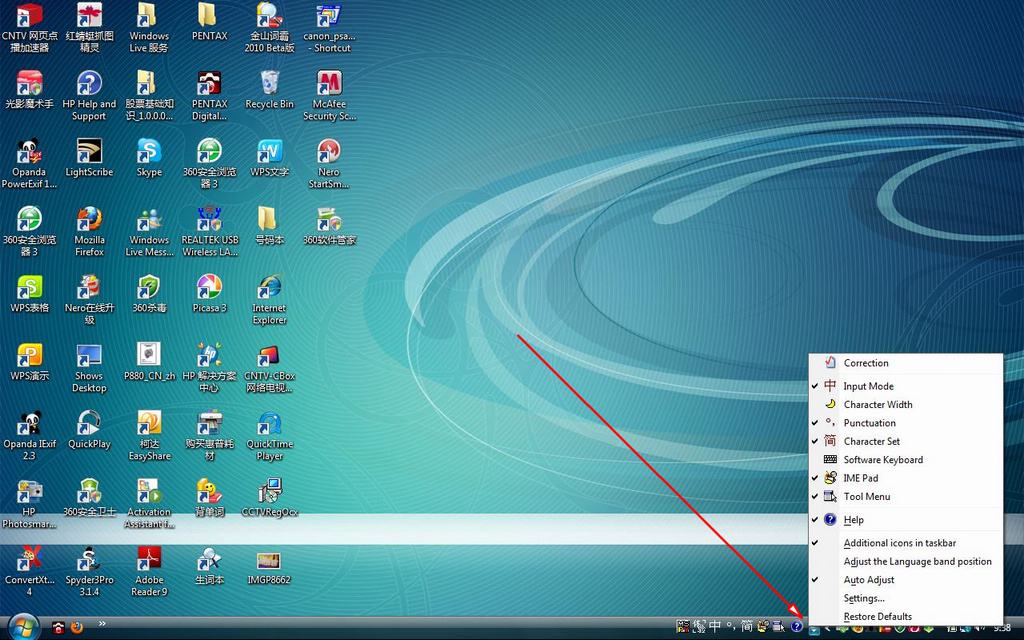This screenshot has height=640, width=1024.
Task: Uncheck the Help entry in menu
Action: click(905, 520)
